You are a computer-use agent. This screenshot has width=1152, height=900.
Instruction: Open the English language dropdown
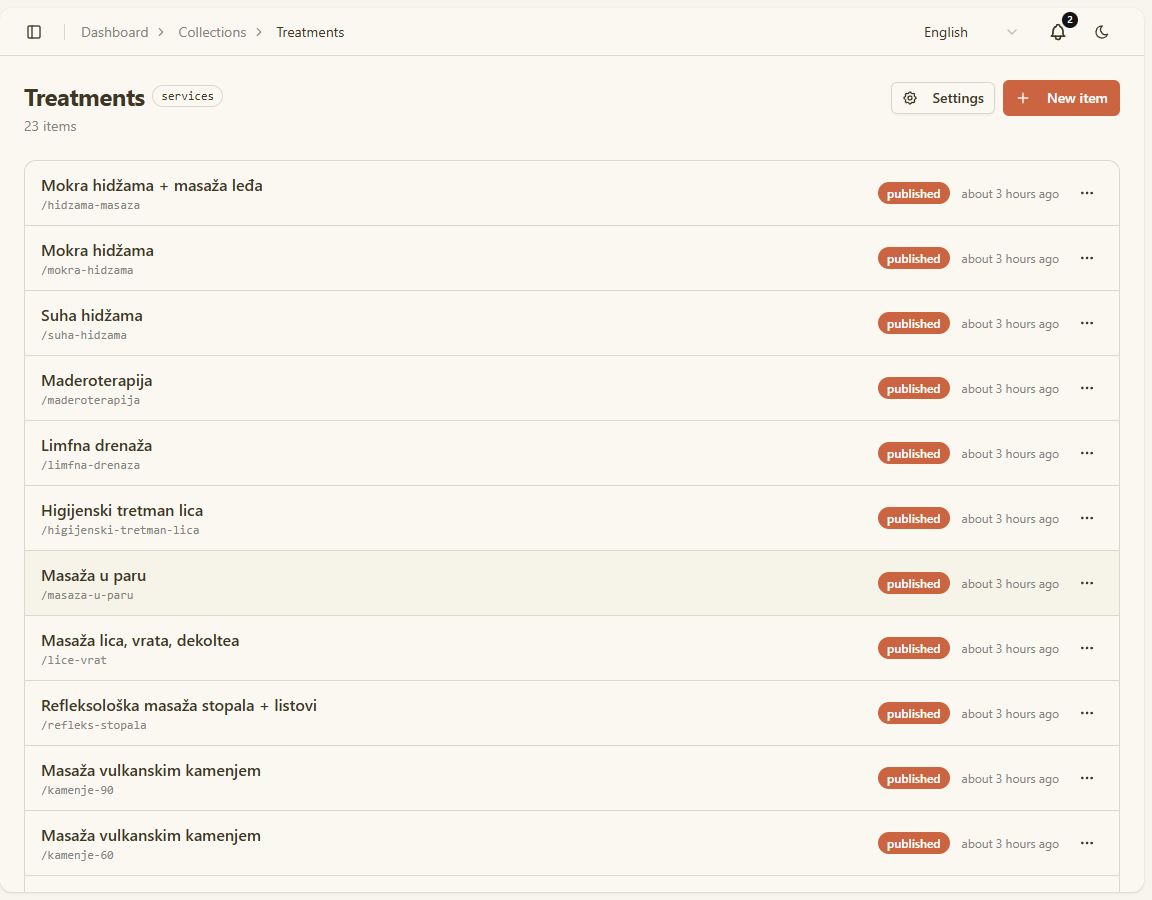[970, 32]
